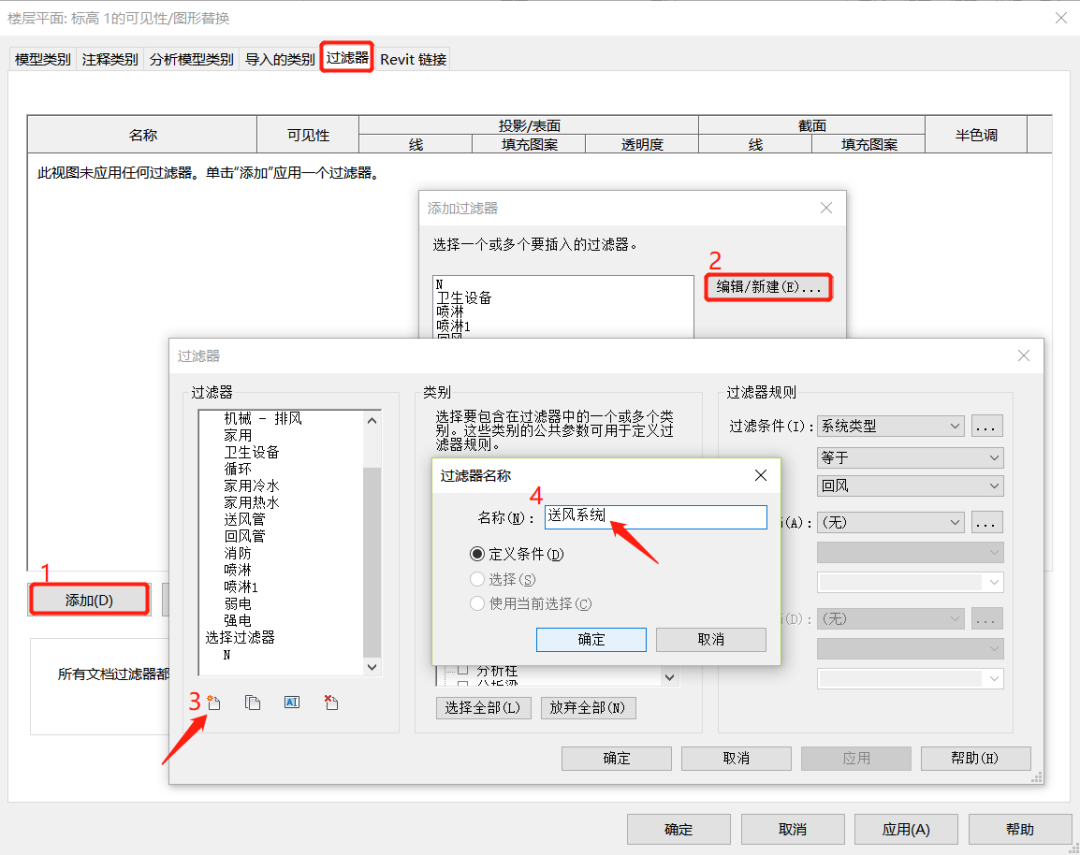Select the 使用当前选择(C) radio option
The height and width of the screenshot is (855, 1080).
point(477,604)
